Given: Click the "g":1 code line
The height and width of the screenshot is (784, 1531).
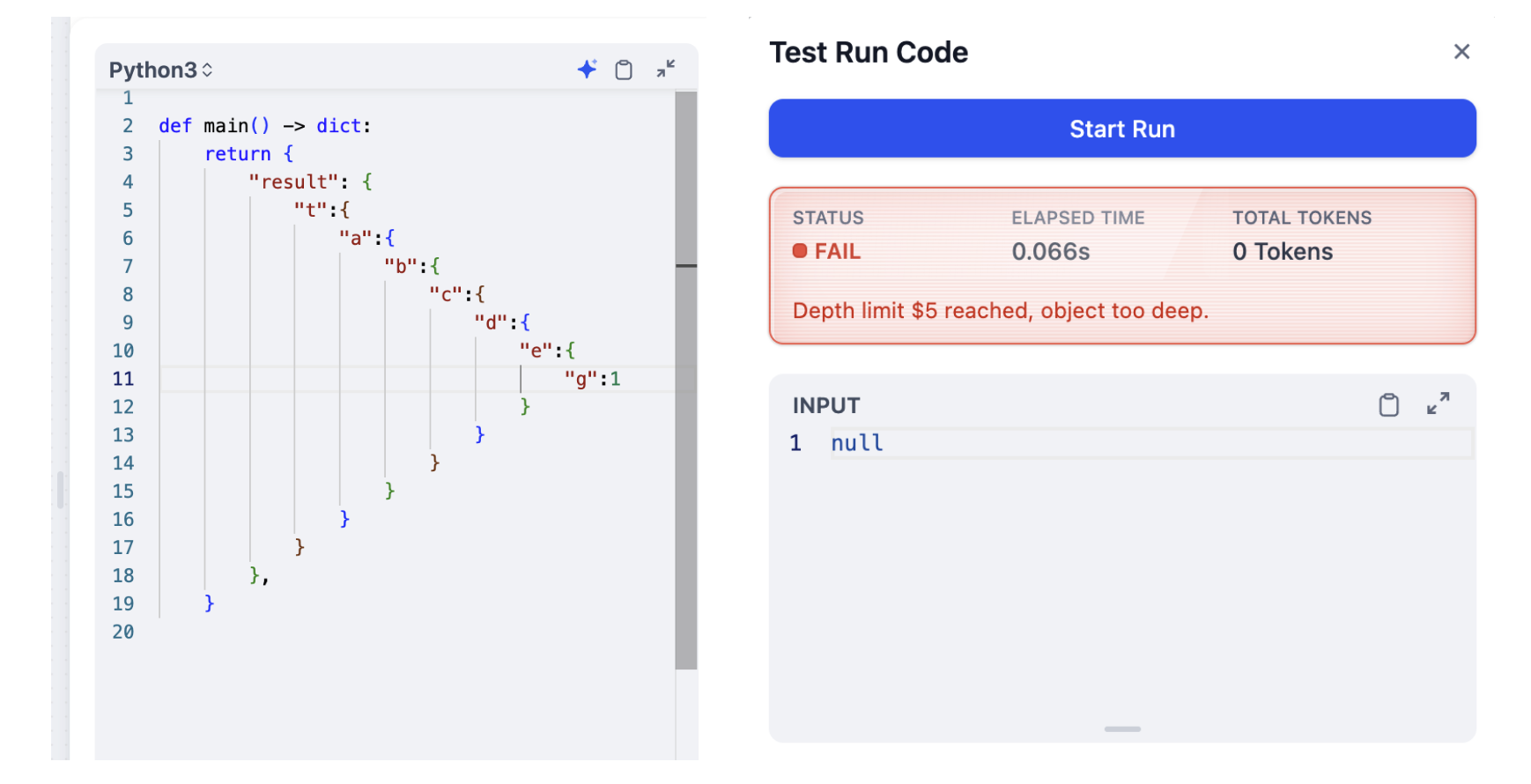Looking at the screenshot, I should click(x=592, y=379).
